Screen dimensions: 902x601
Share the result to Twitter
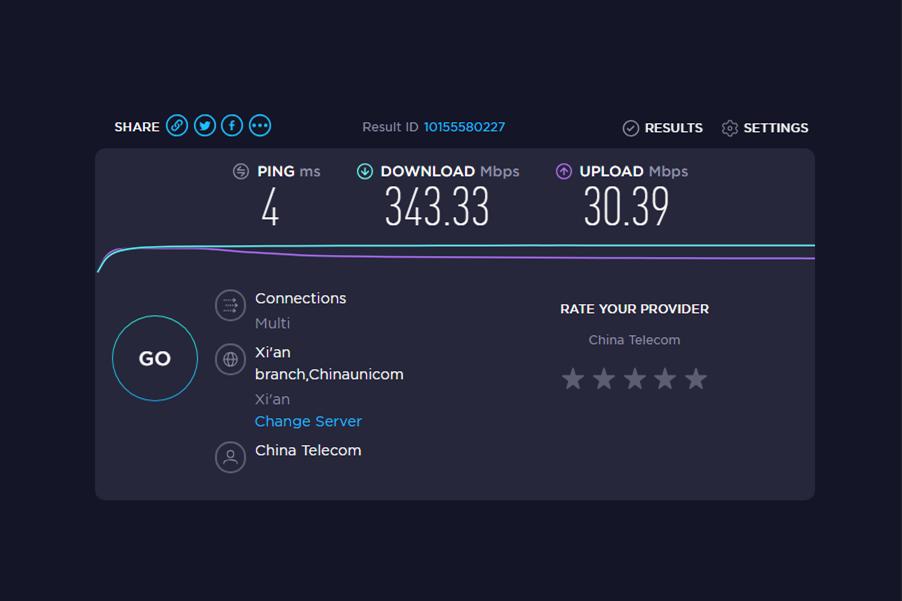point(204,125)
